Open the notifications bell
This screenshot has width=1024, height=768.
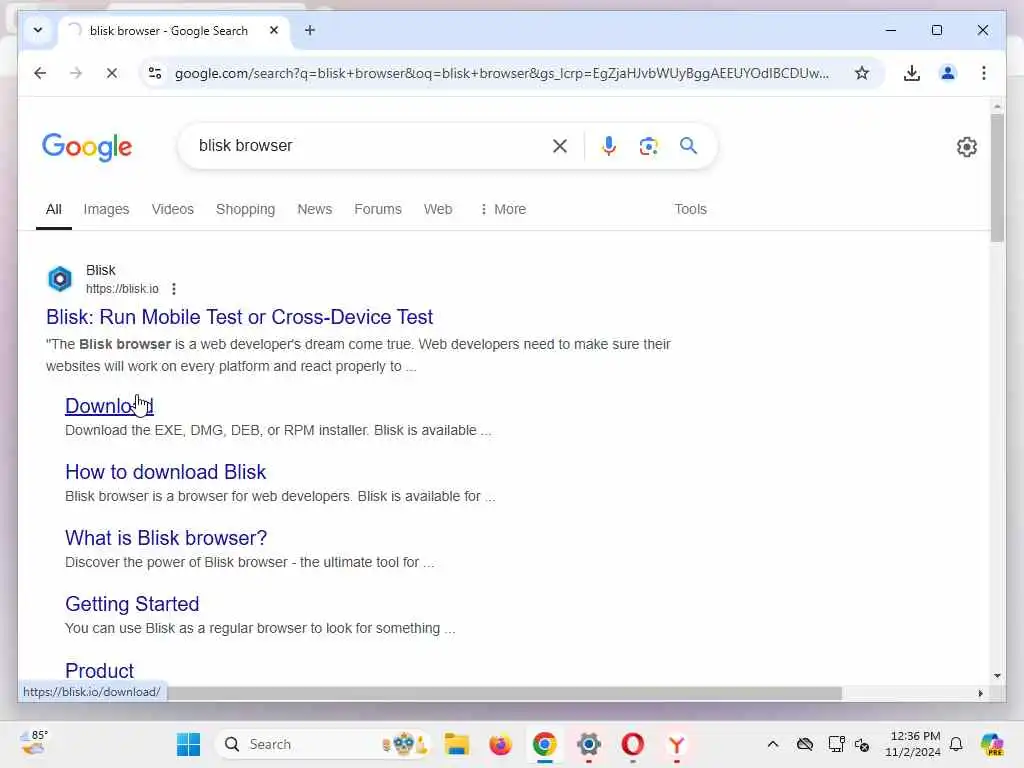(956, 744)
